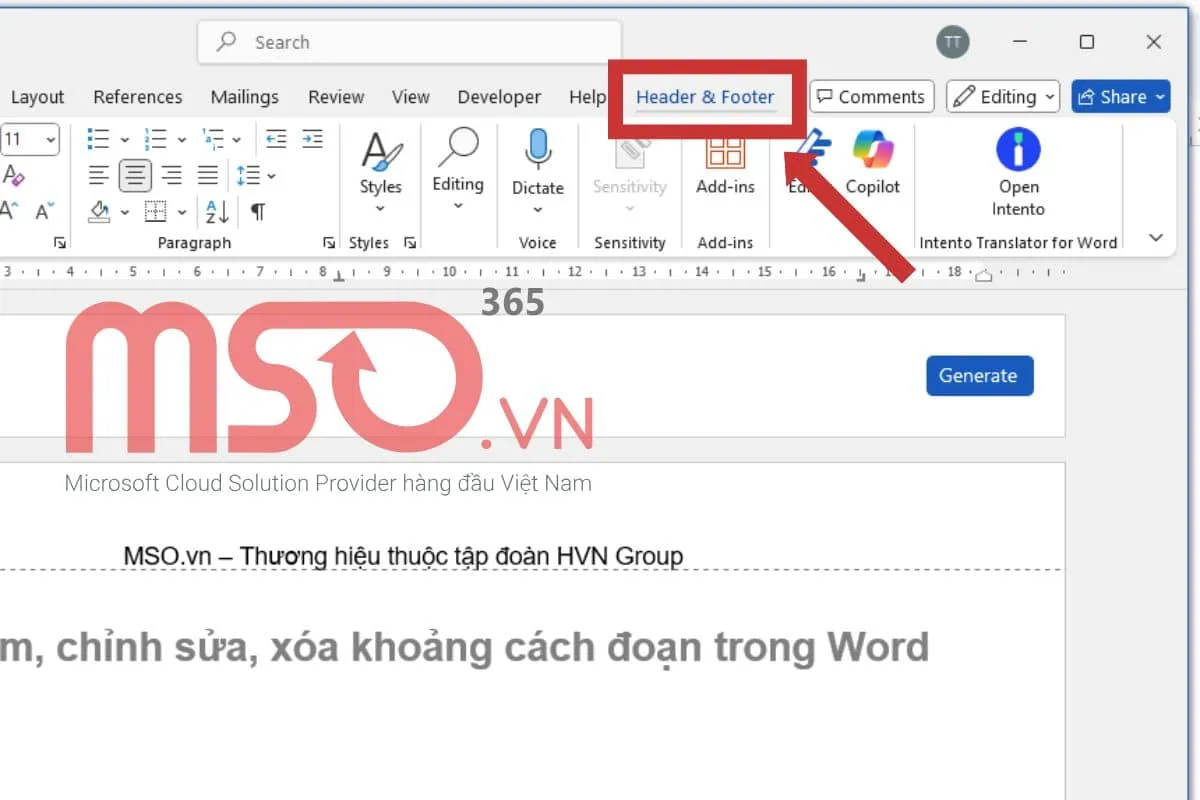Click in the Search box
The image size is (1200, 800).
[410, 42]
